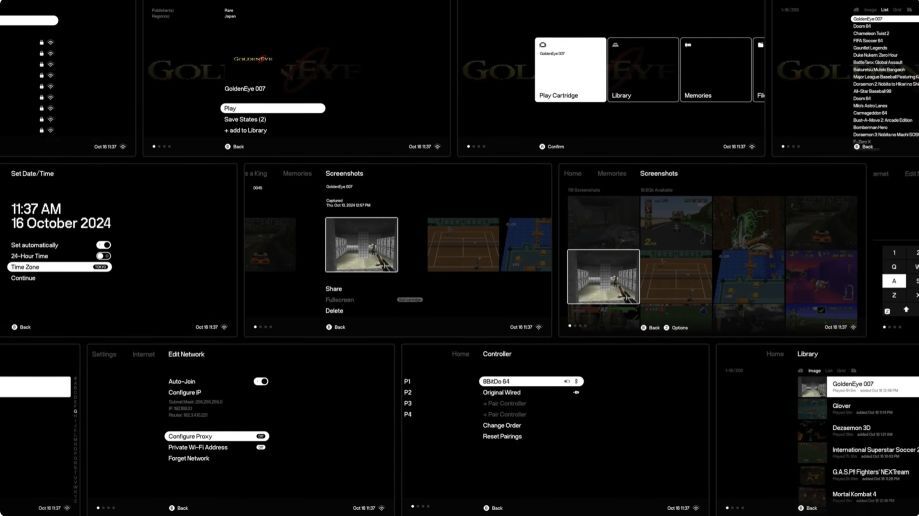This screenshot has width=919, height=516.
Task: Toggle Private Wi-Fi Address switch
Action: pos(261,447)
